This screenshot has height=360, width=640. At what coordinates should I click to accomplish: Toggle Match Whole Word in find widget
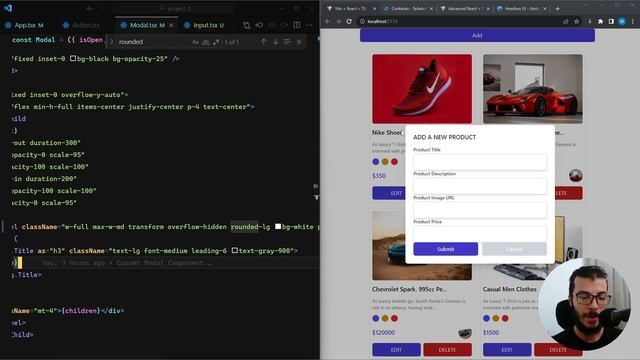(206, 42)
